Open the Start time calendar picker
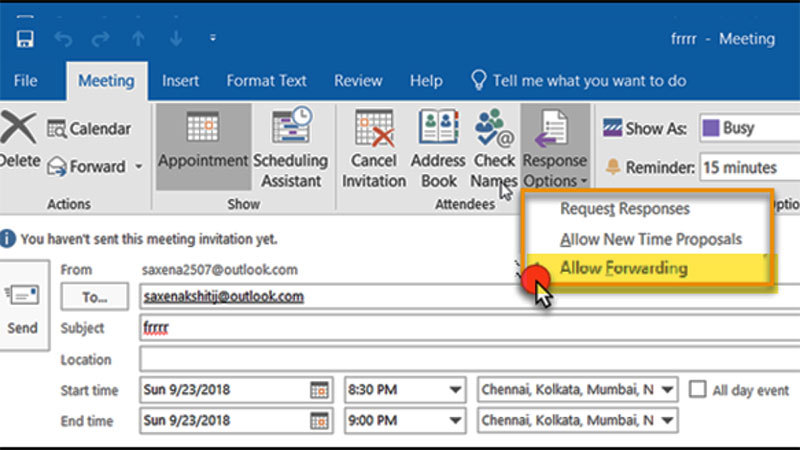This screenshot has width=800, height=450. 319,390
